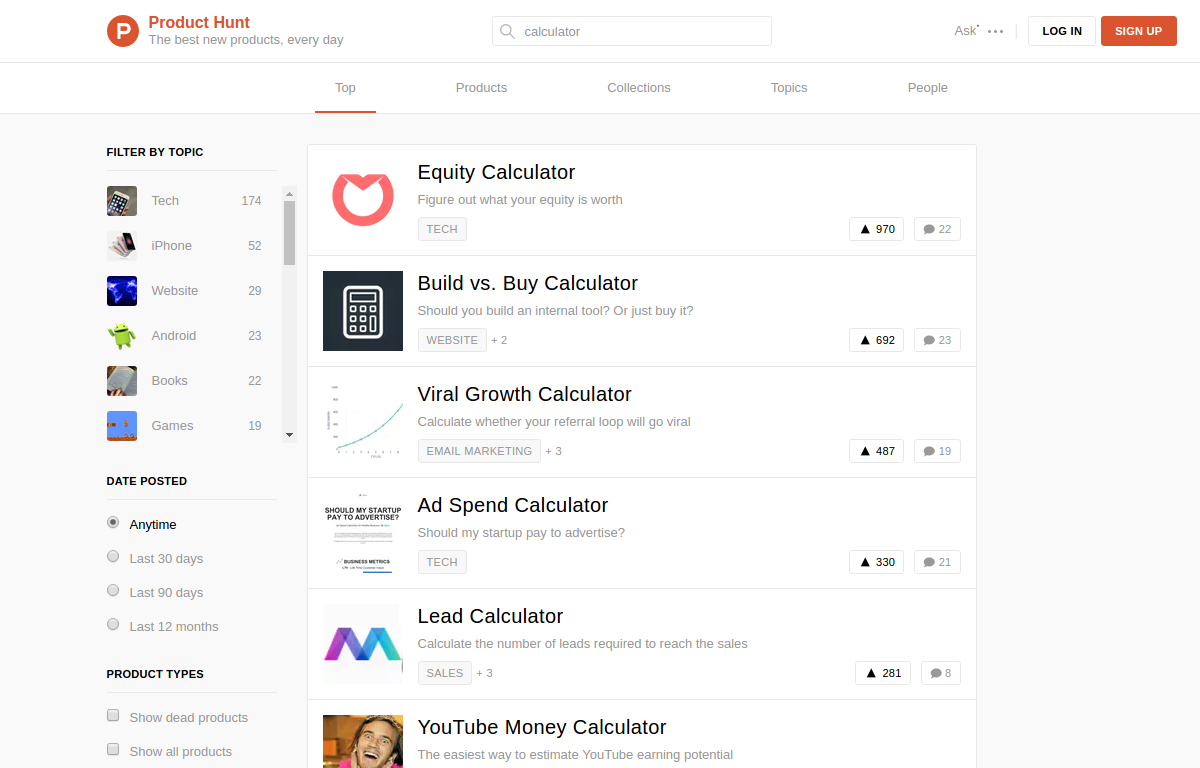Expand the +3 tags on Viral Growth Calculator
This screenshot has height=768, width=1200.
pos(553,451)
